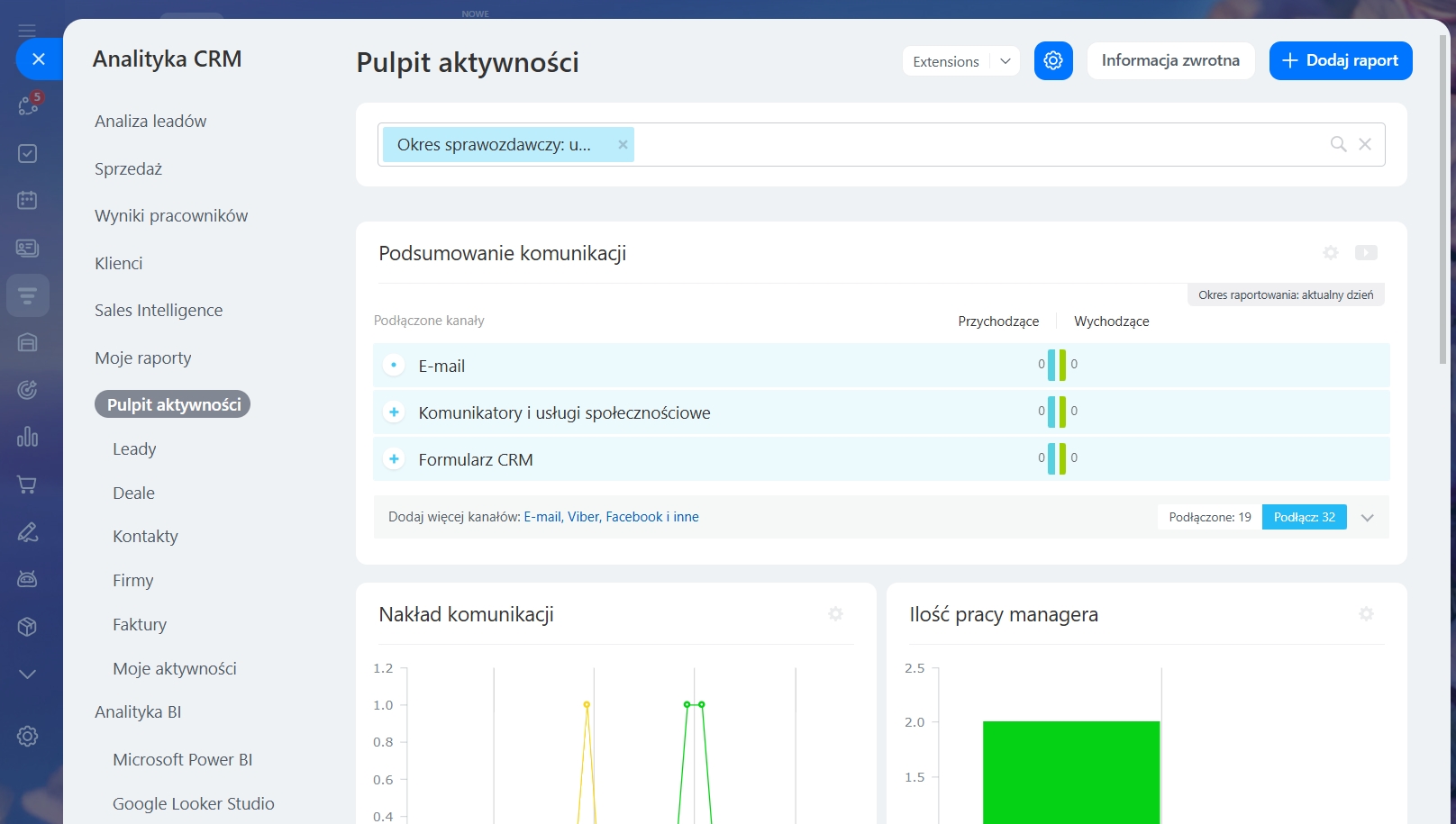Expand the channels footer chevron
Image resolution: width=1456 pixels, height=824 pixels.
coord(1367,518)
